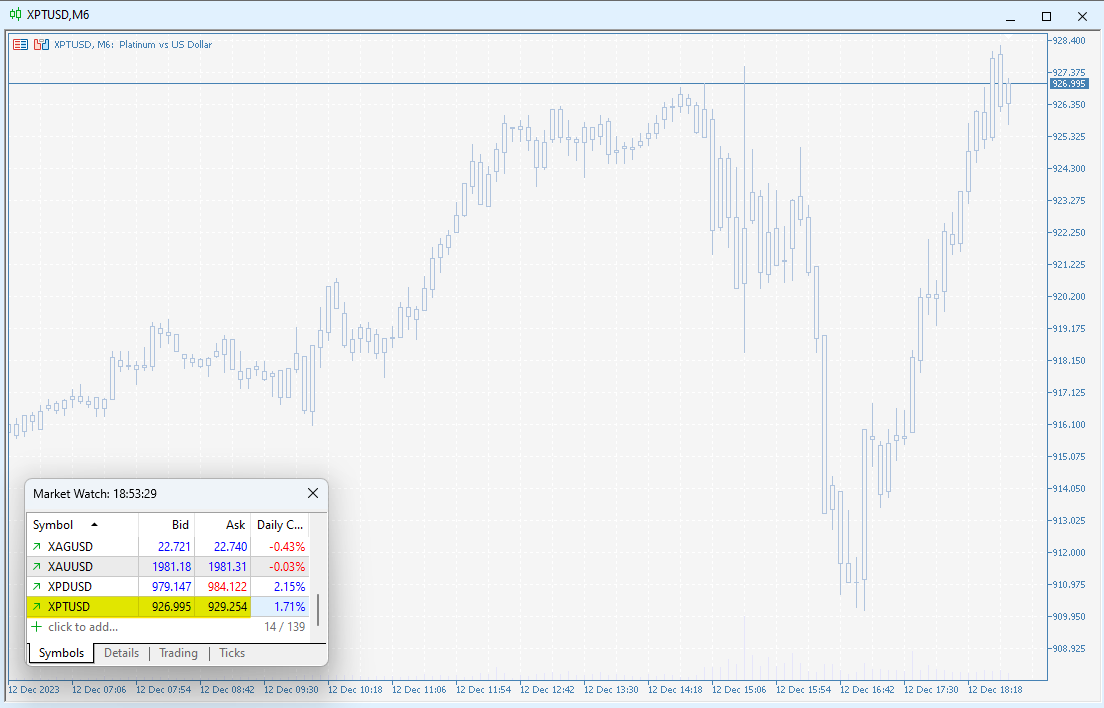
Task: Sort by Daily Change column header
Action: coord(280,525)
